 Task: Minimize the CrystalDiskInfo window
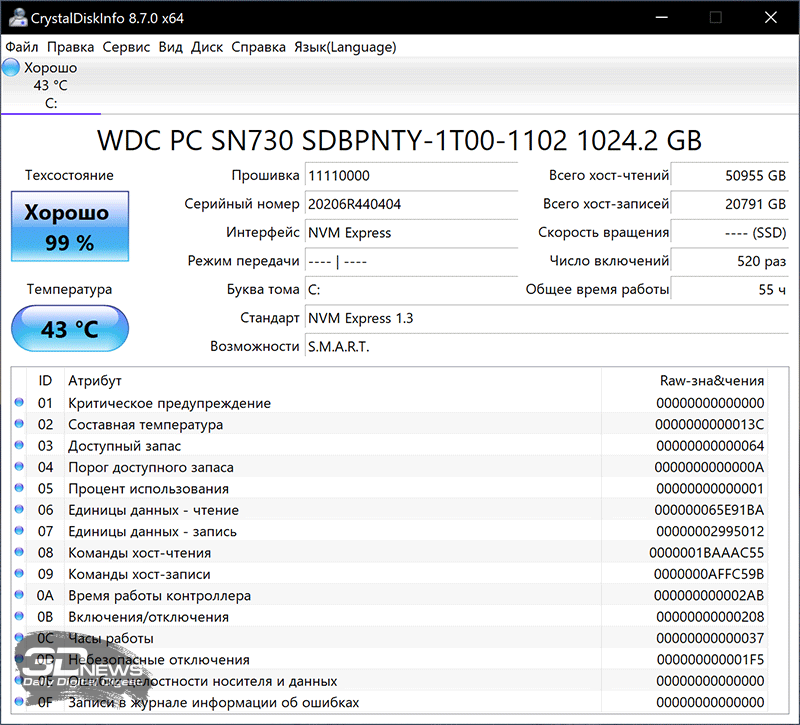[662, 17]
